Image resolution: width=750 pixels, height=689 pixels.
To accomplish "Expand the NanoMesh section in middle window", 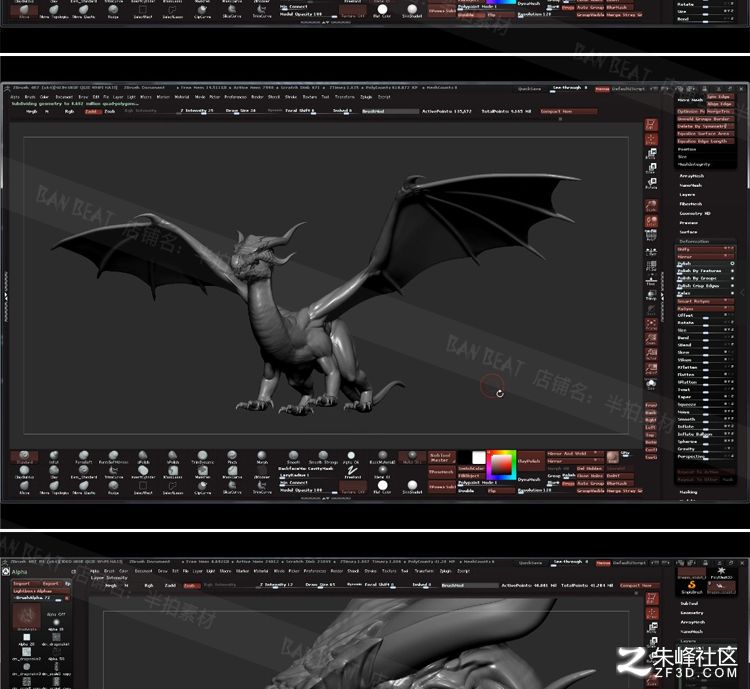I will tap(691, 185).
